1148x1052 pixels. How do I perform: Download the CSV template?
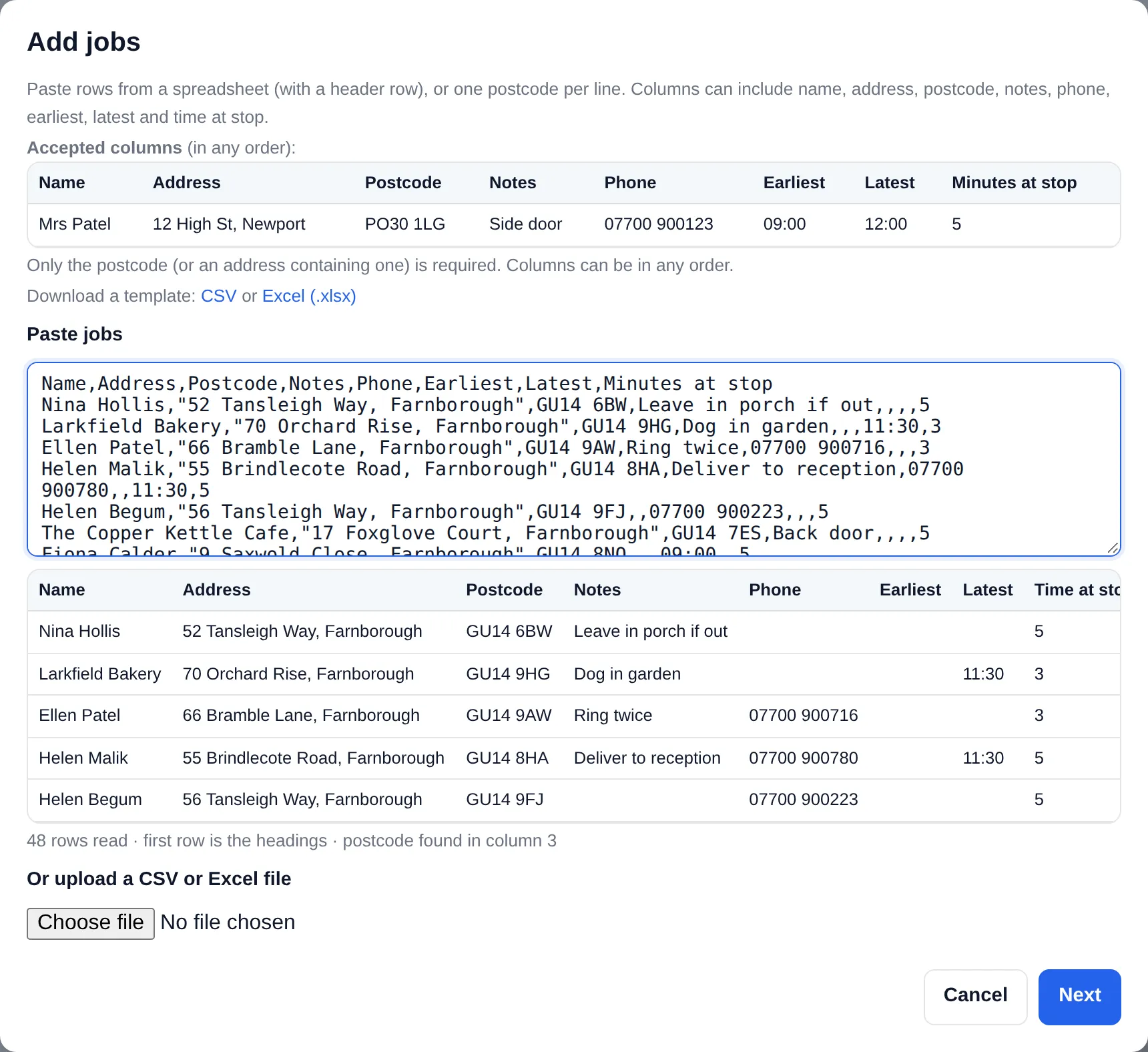click(x=218, y=296)
